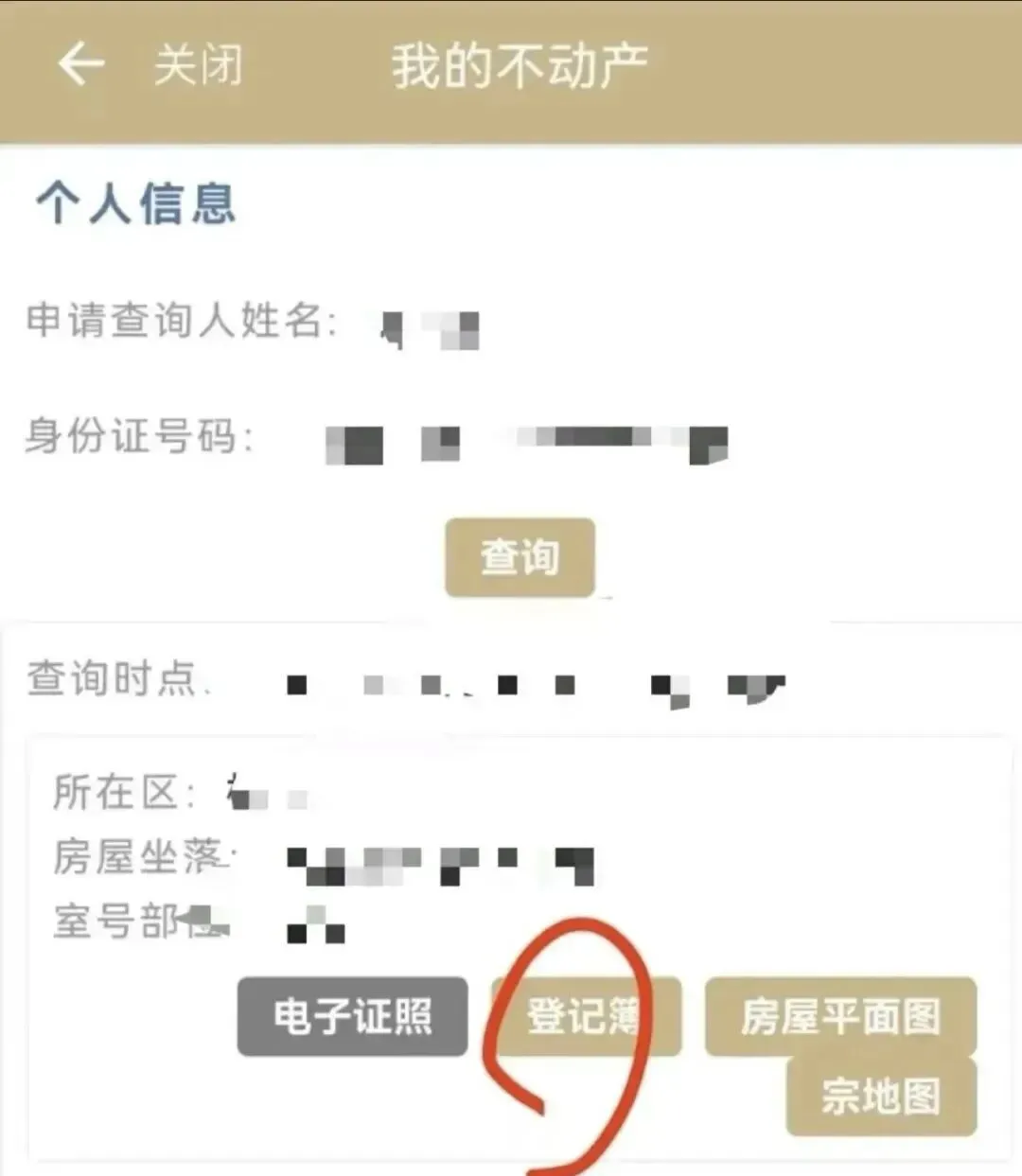Click the 个人信息 section heading

pyautogui.click(x=135, y=203)
